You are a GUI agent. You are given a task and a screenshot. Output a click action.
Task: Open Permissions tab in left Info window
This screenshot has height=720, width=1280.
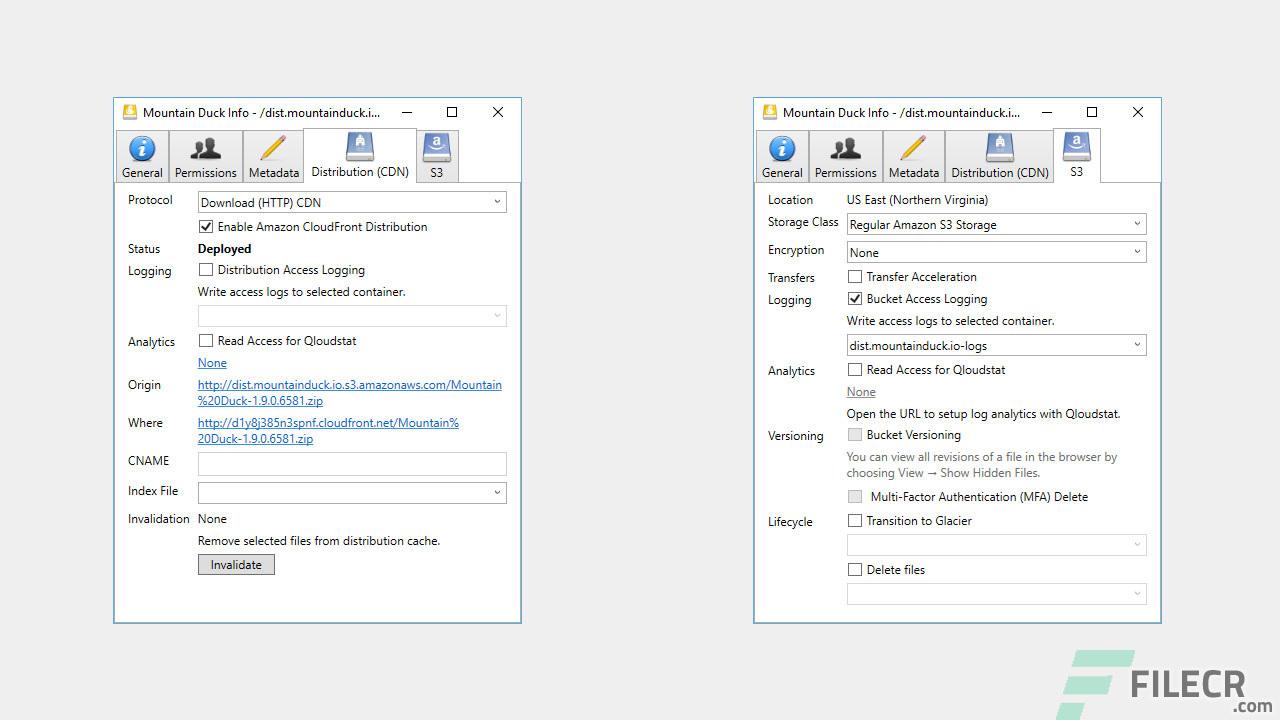206,157
